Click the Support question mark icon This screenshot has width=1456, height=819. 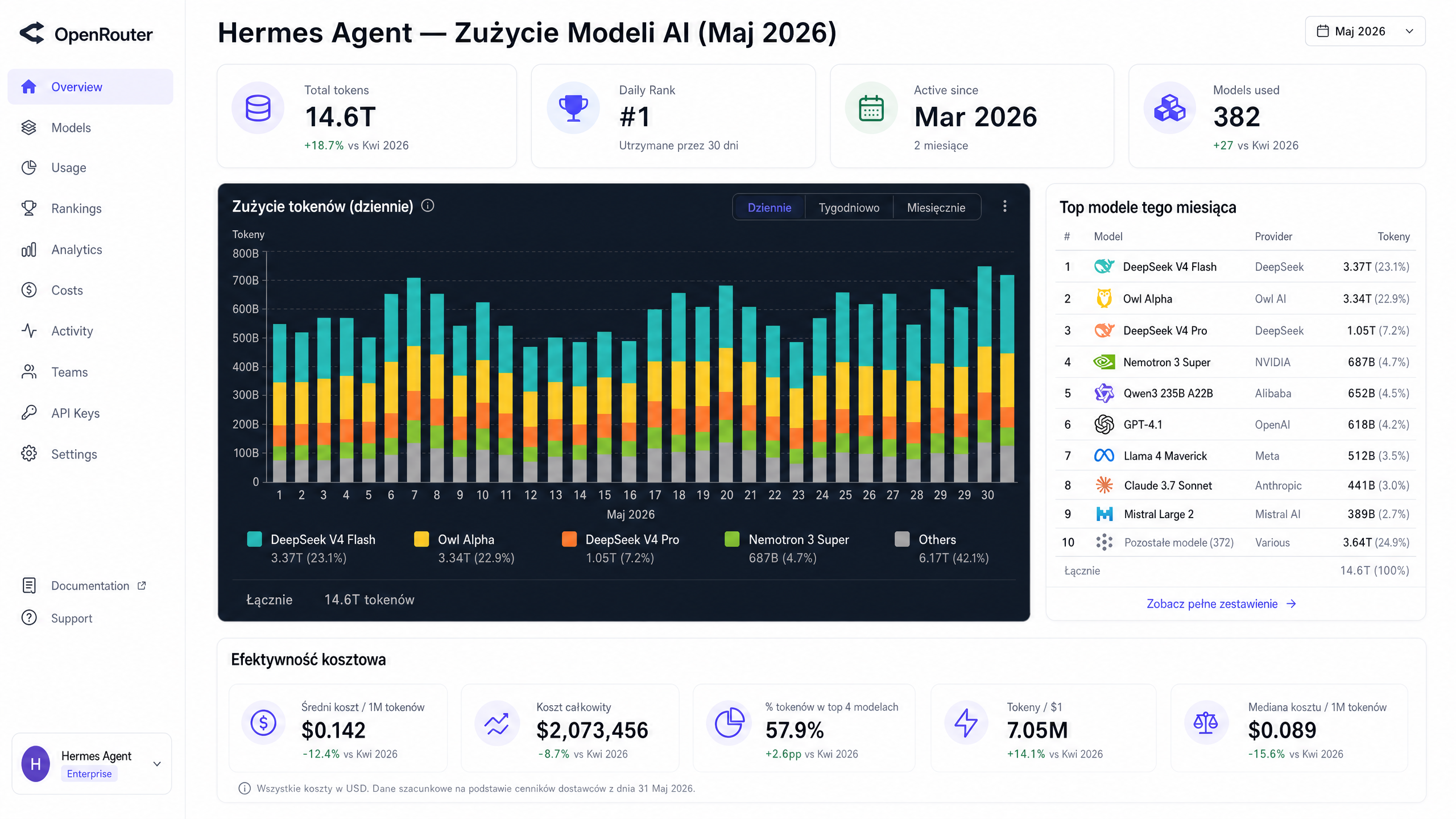(28, 618)
